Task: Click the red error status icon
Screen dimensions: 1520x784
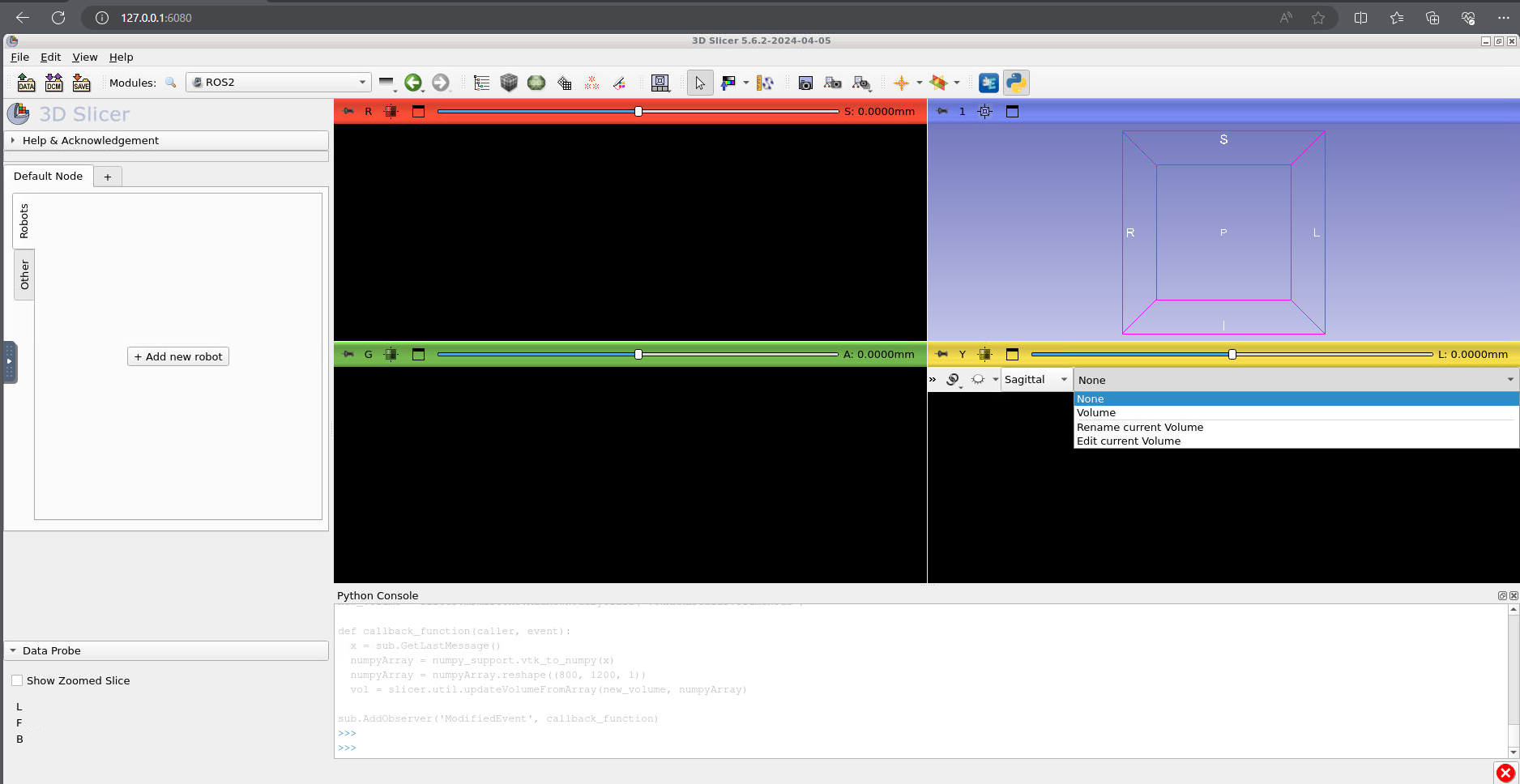Action: (x=1505, y=773)
